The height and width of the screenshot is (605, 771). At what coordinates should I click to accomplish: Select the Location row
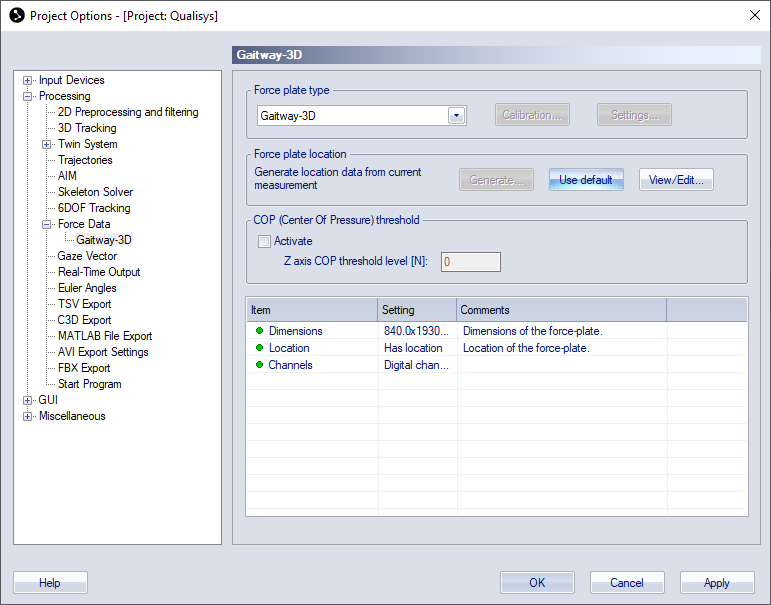click(497, 348)
